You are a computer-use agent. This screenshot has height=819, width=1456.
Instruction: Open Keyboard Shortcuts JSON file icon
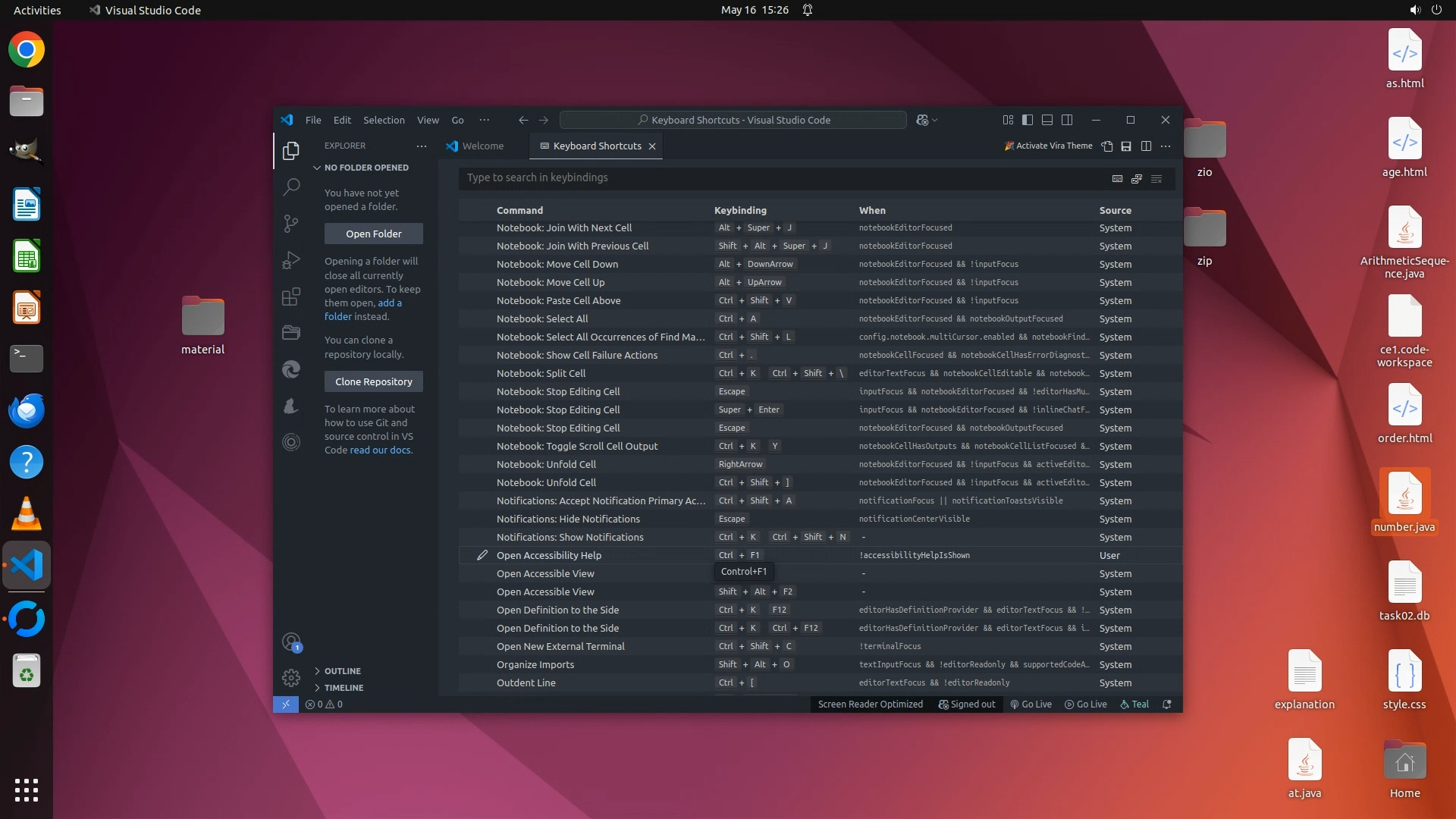1107,146
